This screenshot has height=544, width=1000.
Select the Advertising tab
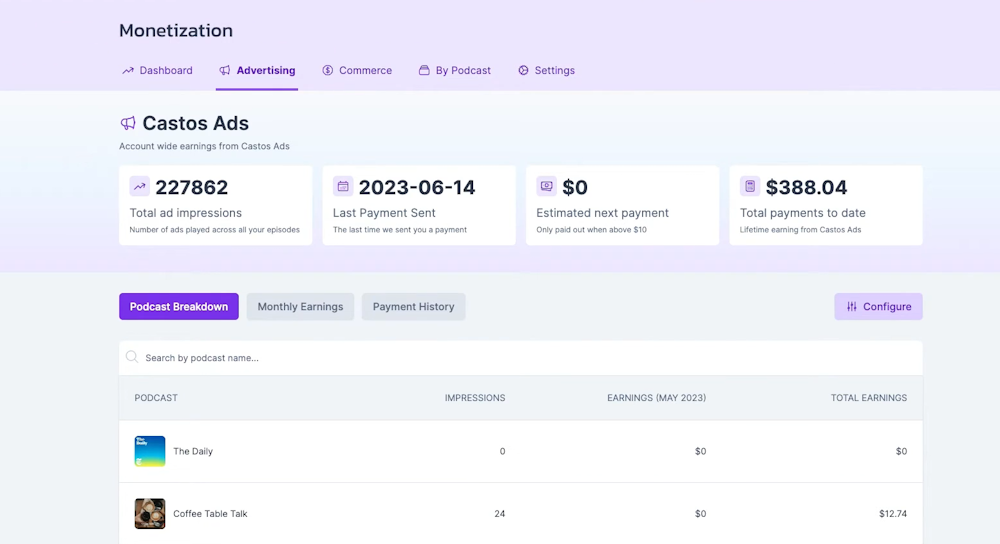(257, 70)
